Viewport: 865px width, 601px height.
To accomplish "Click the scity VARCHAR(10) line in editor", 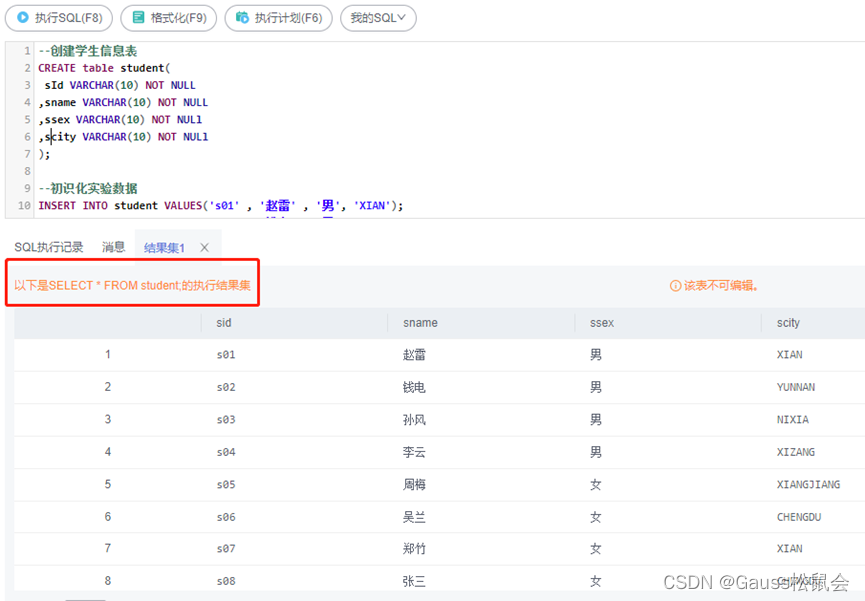I will point(123,136).
